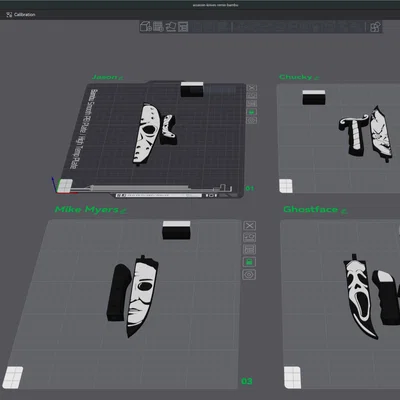Click the Arrange all objects toolbar icon
The width and height of the screenshot is (400, 400).
[x=183, y=26]
